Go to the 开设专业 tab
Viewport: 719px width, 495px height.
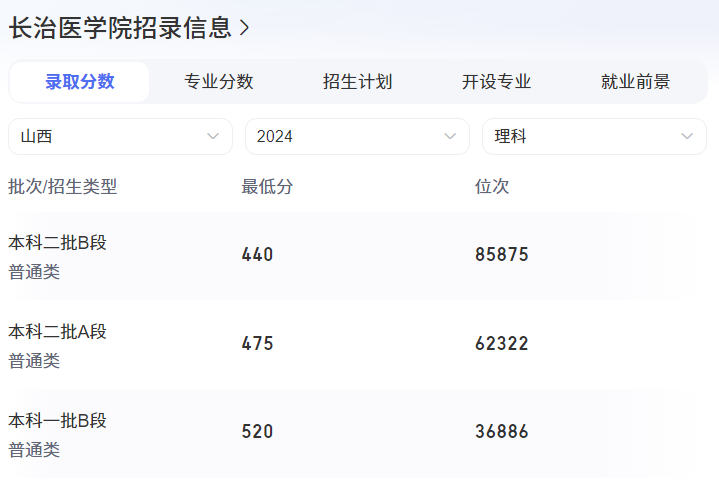pyautogui.click(x=496, y=82)
